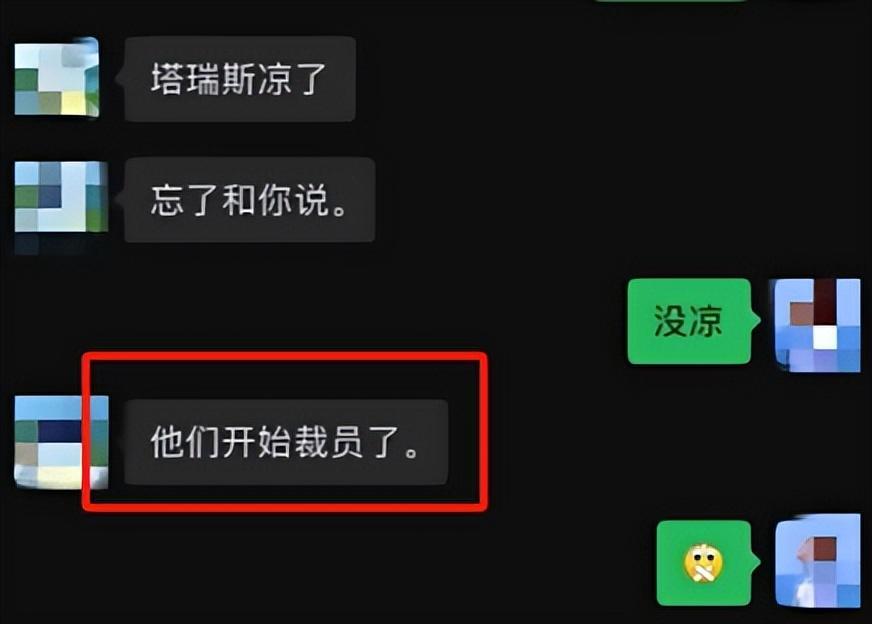The image size is (872, 624).
Task: Tap the partially visible green bubble at top
Action: 671,1
